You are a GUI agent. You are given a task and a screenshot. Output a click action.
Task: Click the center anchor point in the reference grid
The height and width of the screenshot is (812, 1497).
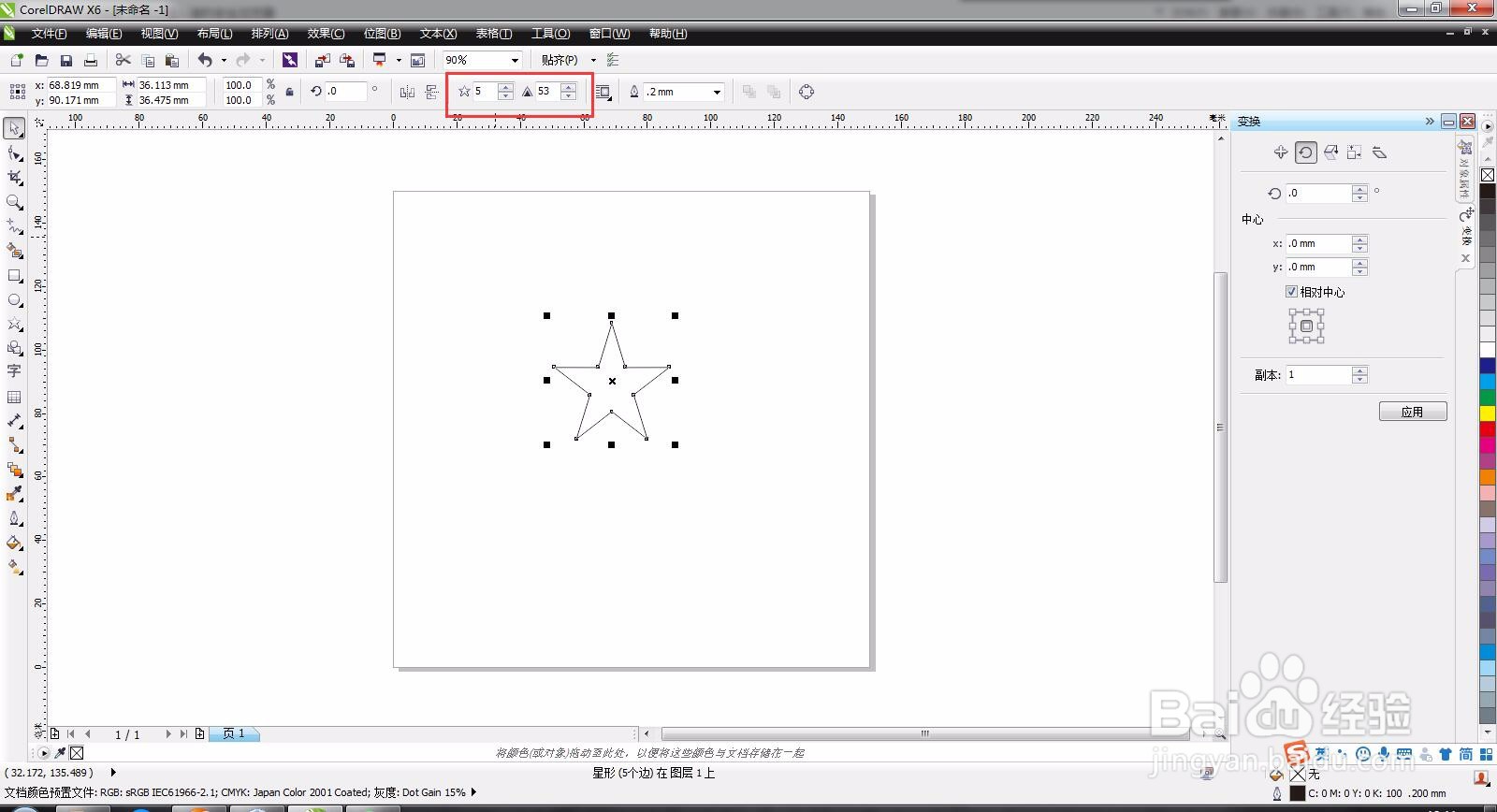pyautogui.click(x=1306, y=326)
